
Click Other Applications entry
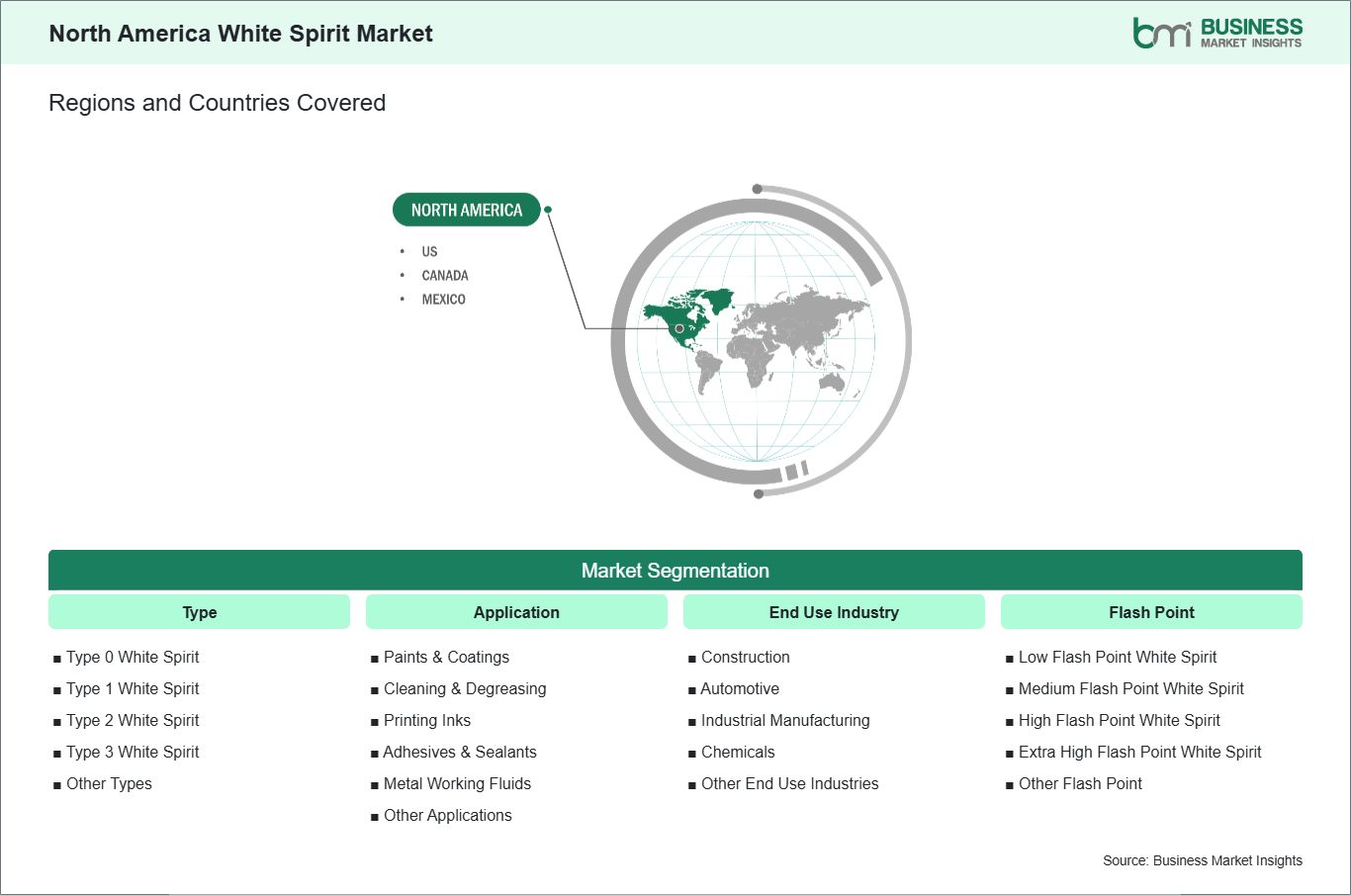[448, 815]
